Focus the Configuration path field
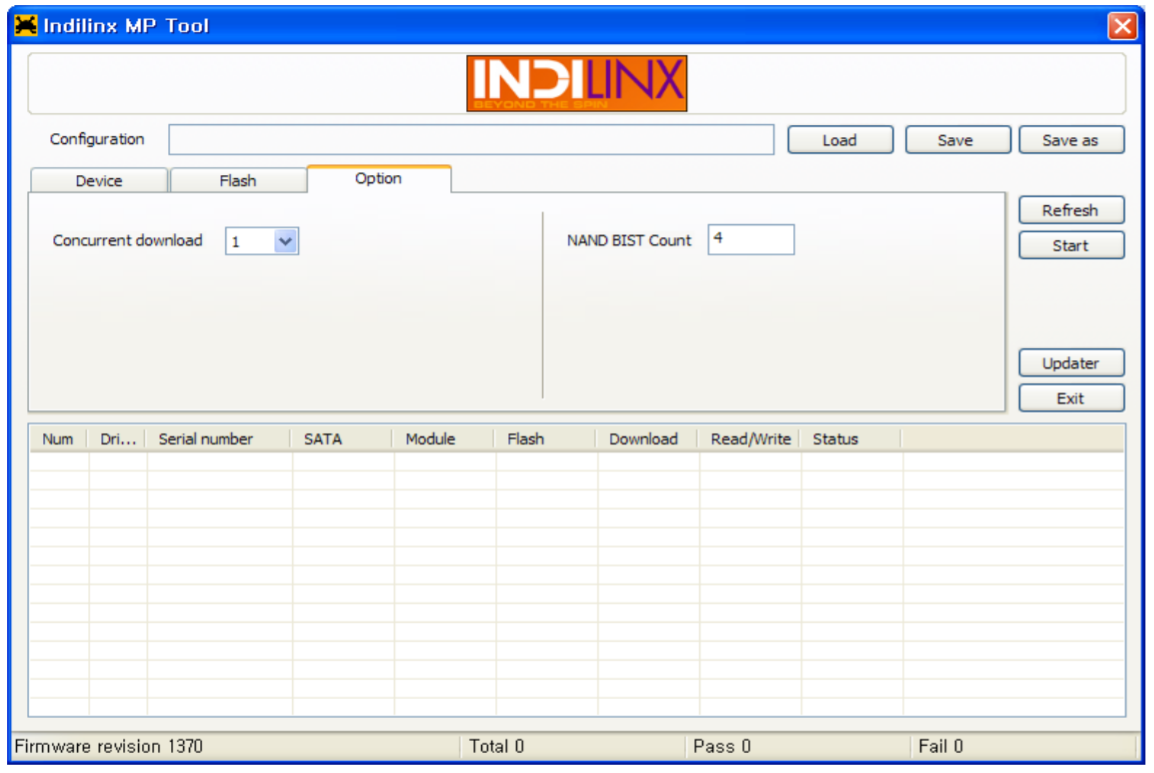The height and width of the screenshot is (773, 1154). tap(471, 140)
